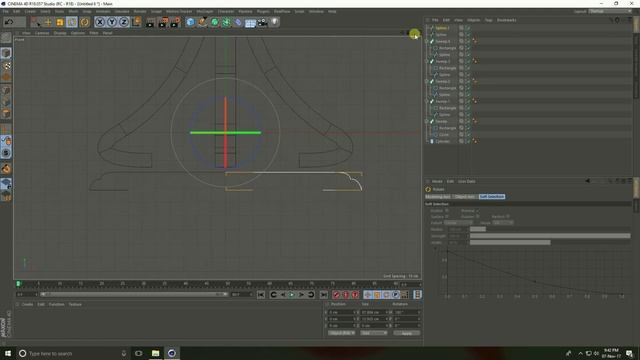Open the soft selection Mode dropdown
The height and width of the screenshot is (360, 640).
502,223
